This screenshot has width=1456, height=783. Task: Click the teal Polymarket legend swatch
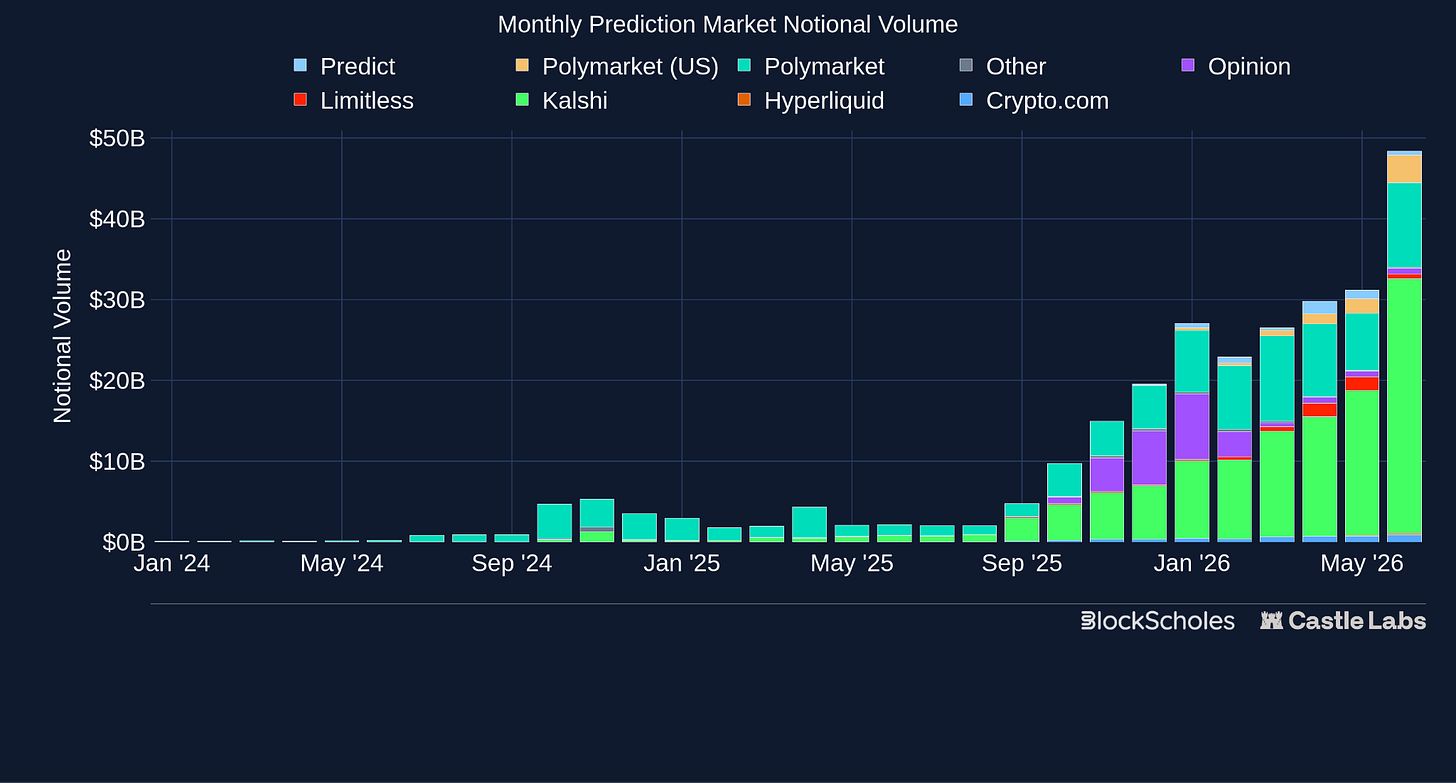point(744,66)
